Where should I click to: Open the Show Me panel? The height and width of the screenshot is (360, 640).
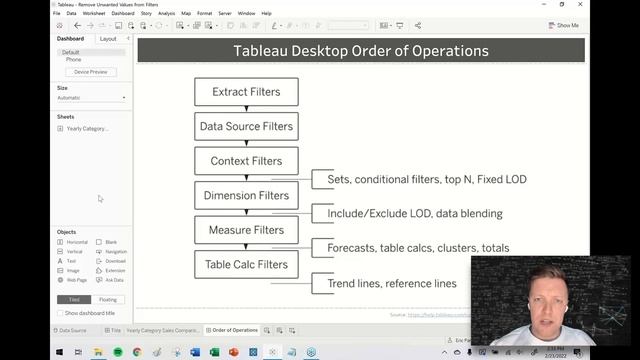pos(563,25)
